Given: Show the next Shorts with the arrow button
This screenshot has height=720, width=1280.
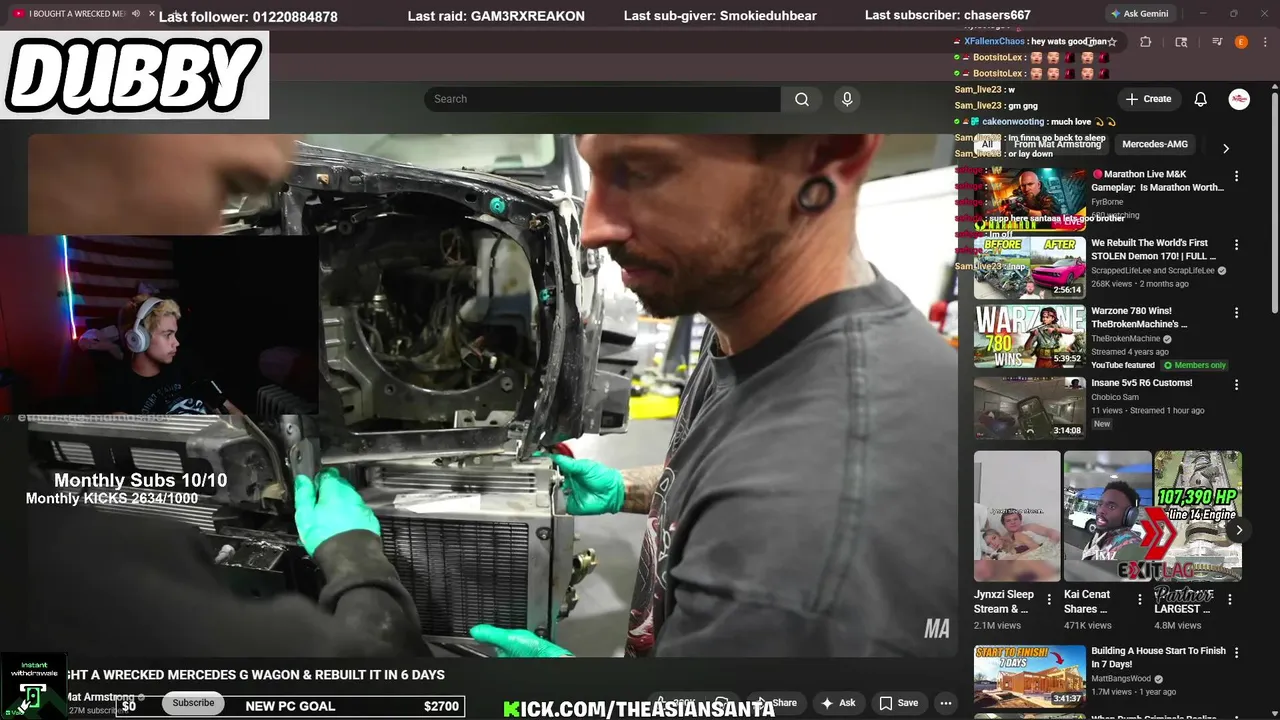Looking at the screenshot, I should (1239, 530).
